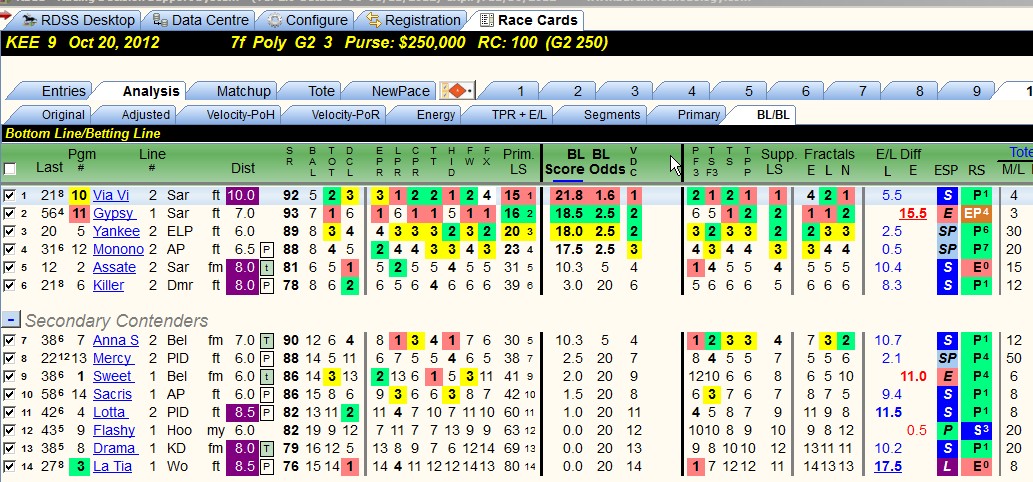
Task: Uncheck the Monono row checkbox
Action: point(9,250)
